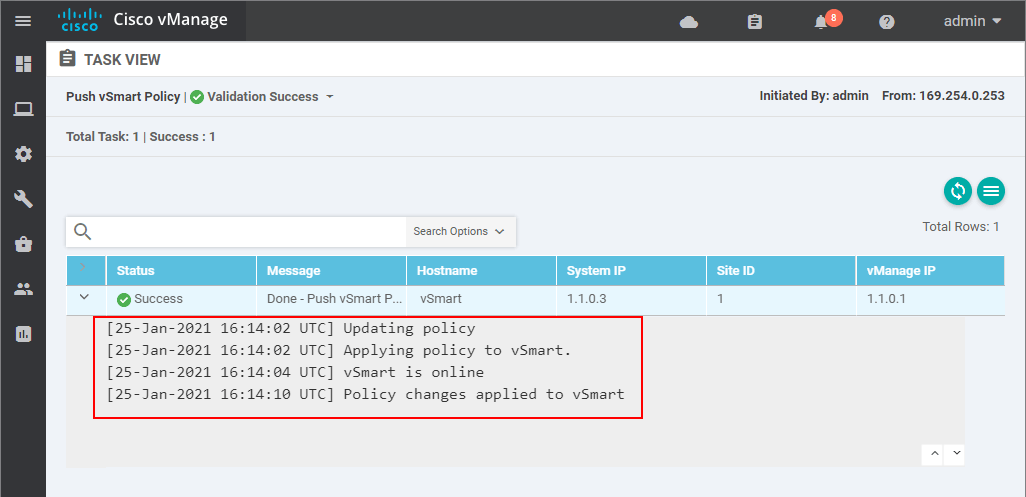Click the Cisco logo

point(80,20)
